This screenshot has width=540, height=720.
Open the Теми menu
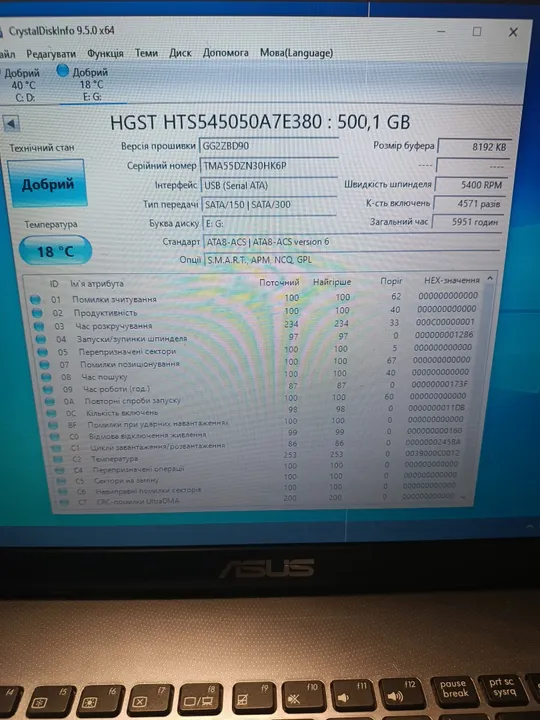(x=146, y=53)
